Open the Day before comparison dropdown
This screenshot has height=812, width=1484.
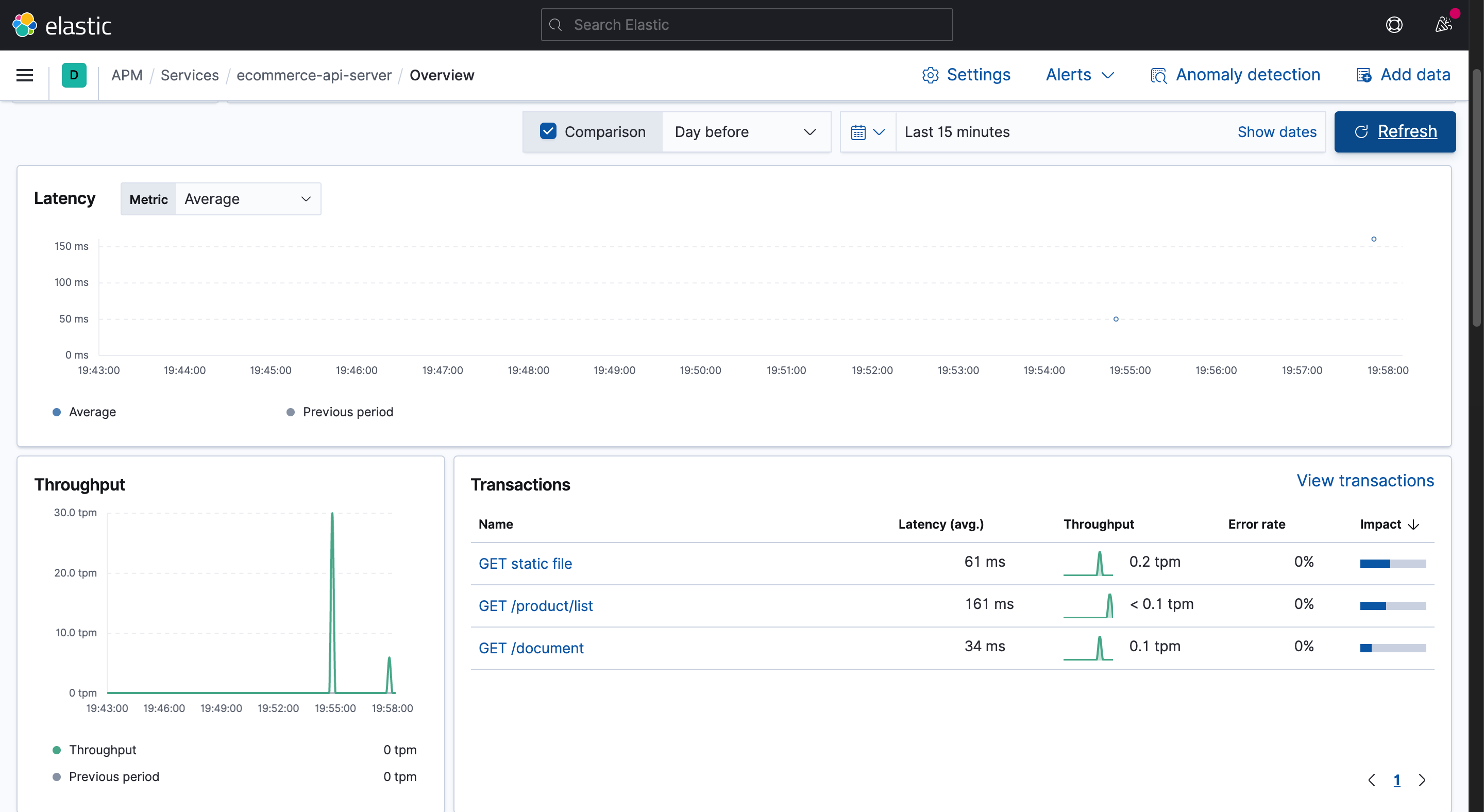tap(746, 132)
